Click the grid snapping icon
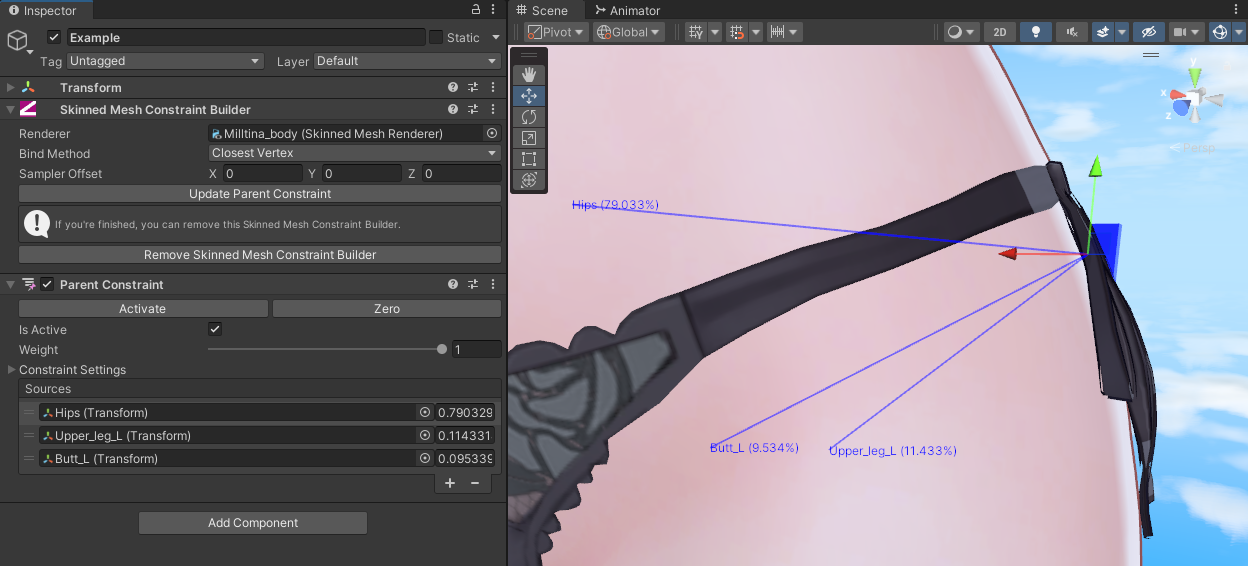Viewport: 1248px width, 566px height. tap(737, 32)
